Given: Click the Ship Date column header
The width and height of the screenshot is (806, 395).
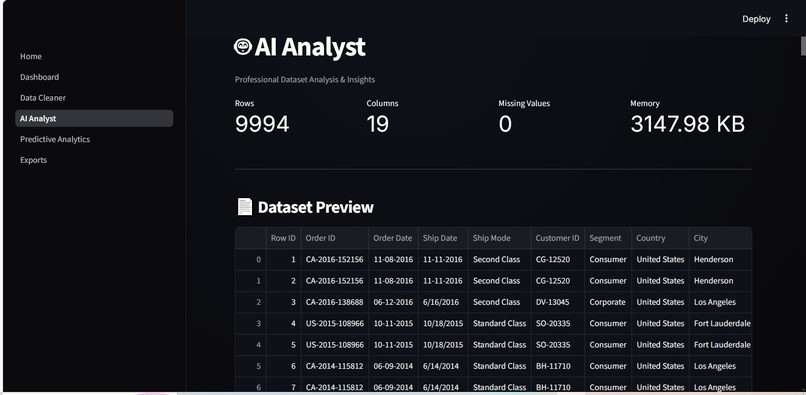Looking at the screenshot, I should [x=443, y=238].
